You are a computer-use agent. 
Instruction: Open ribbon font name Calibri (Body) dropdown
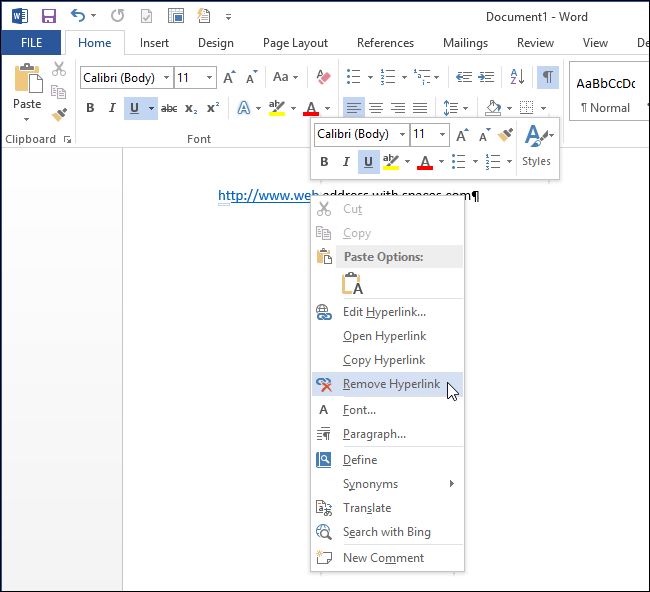[166, 78]
